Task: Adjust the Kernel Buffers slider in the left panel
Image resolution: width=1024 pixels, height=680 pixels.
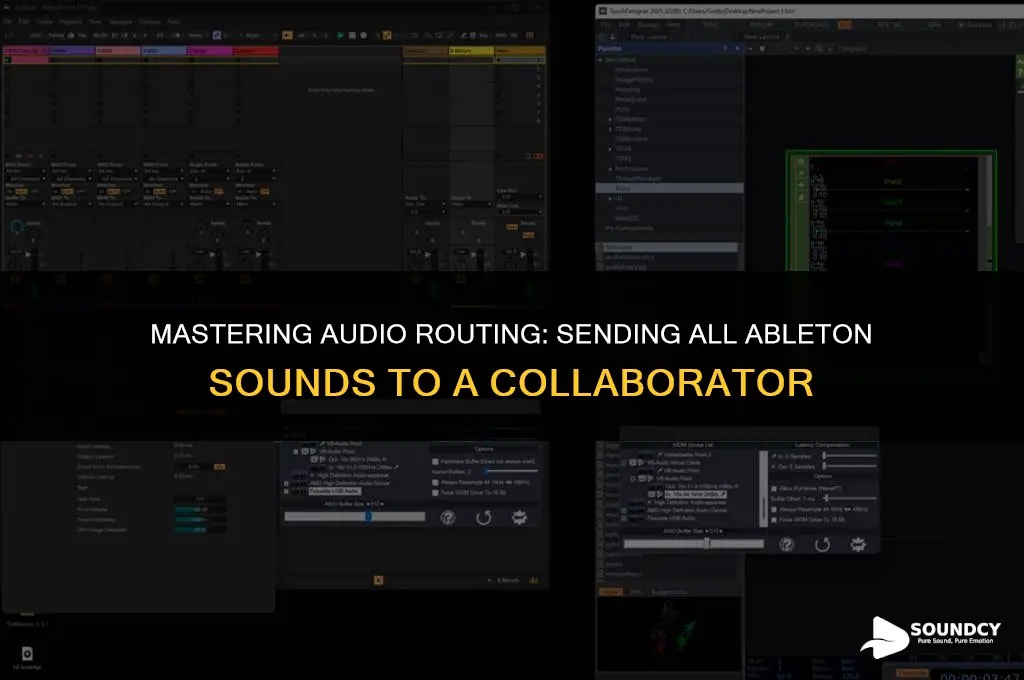Action: click(x=511, y=471)
